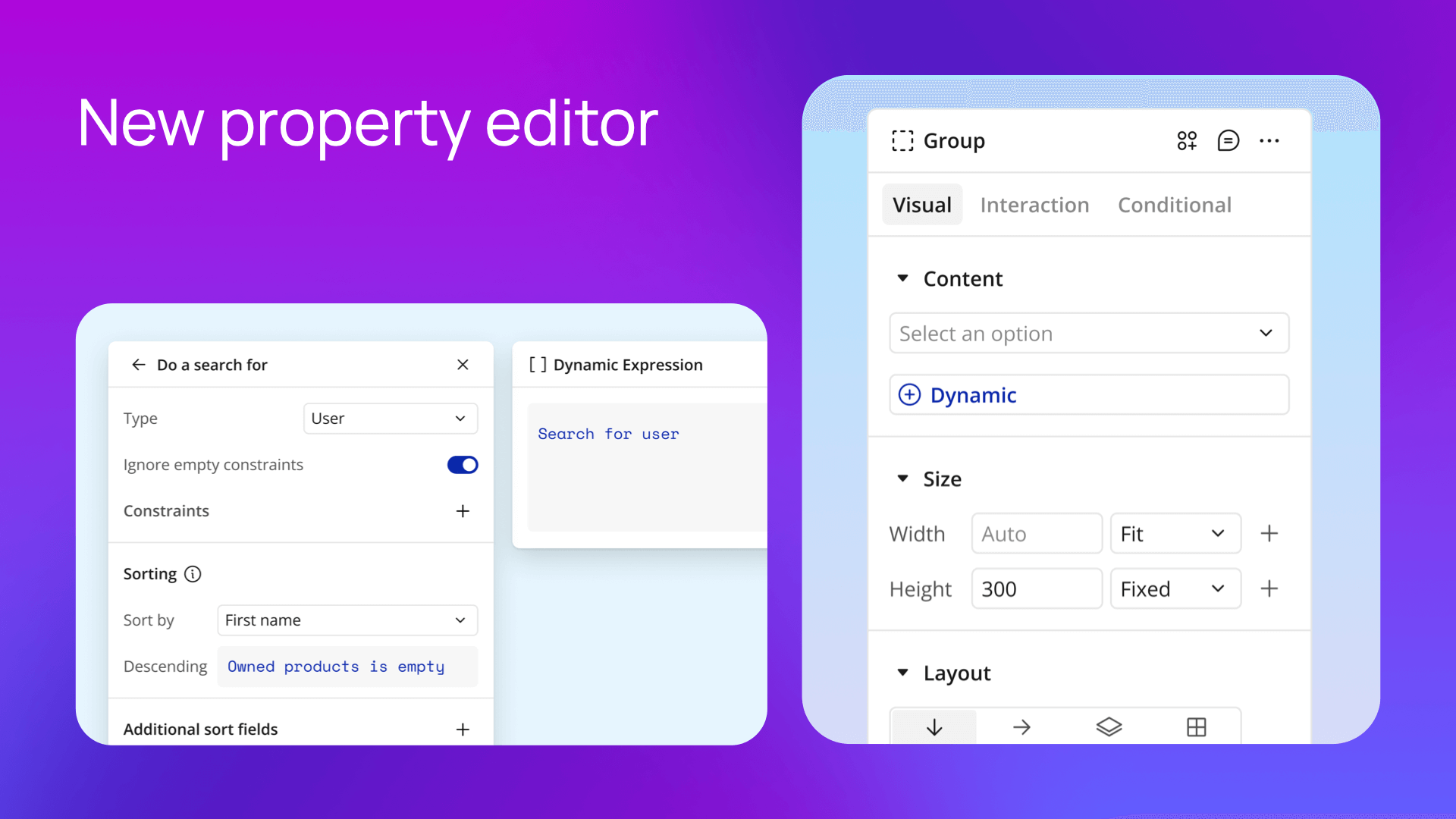The width and height of the screenshot is (1456, 819).
Task: Add a new constraint with the plus button
Action: coord(463,511)
